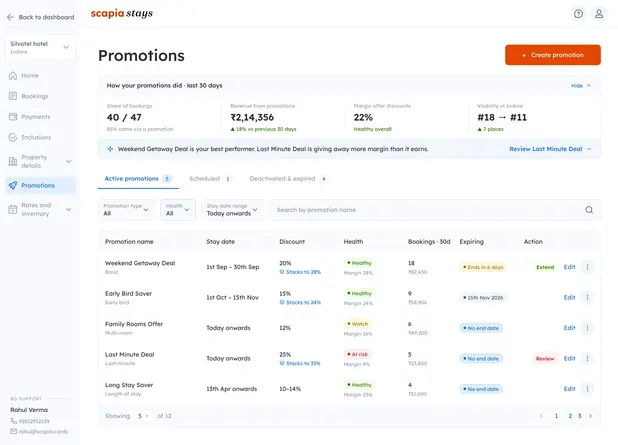This screenshot has width=618, height=445.
Task: Open the Health filter dropdown
Action: [x=178, y=210]
